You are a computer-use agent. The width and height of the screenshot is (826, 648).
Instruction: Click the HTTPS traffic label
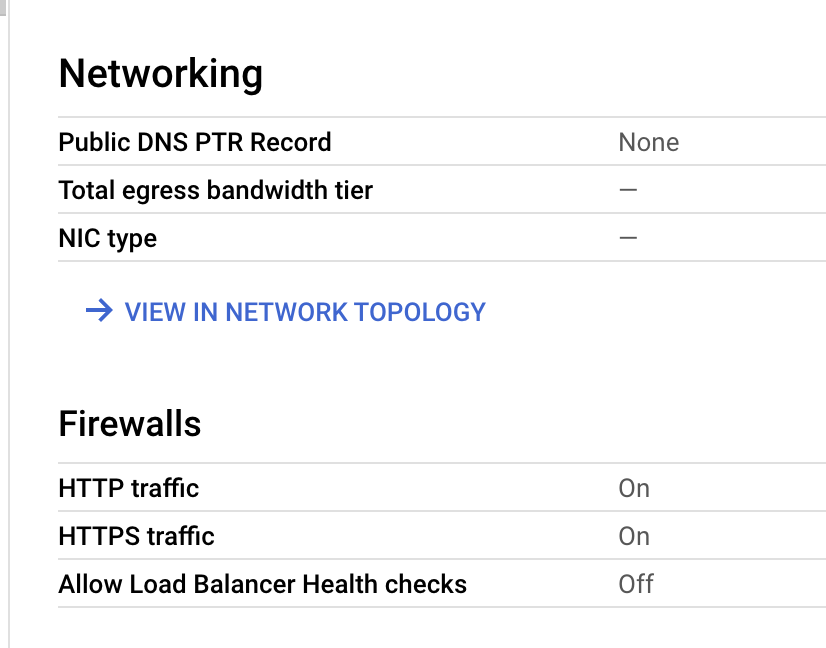pos(137,536)
